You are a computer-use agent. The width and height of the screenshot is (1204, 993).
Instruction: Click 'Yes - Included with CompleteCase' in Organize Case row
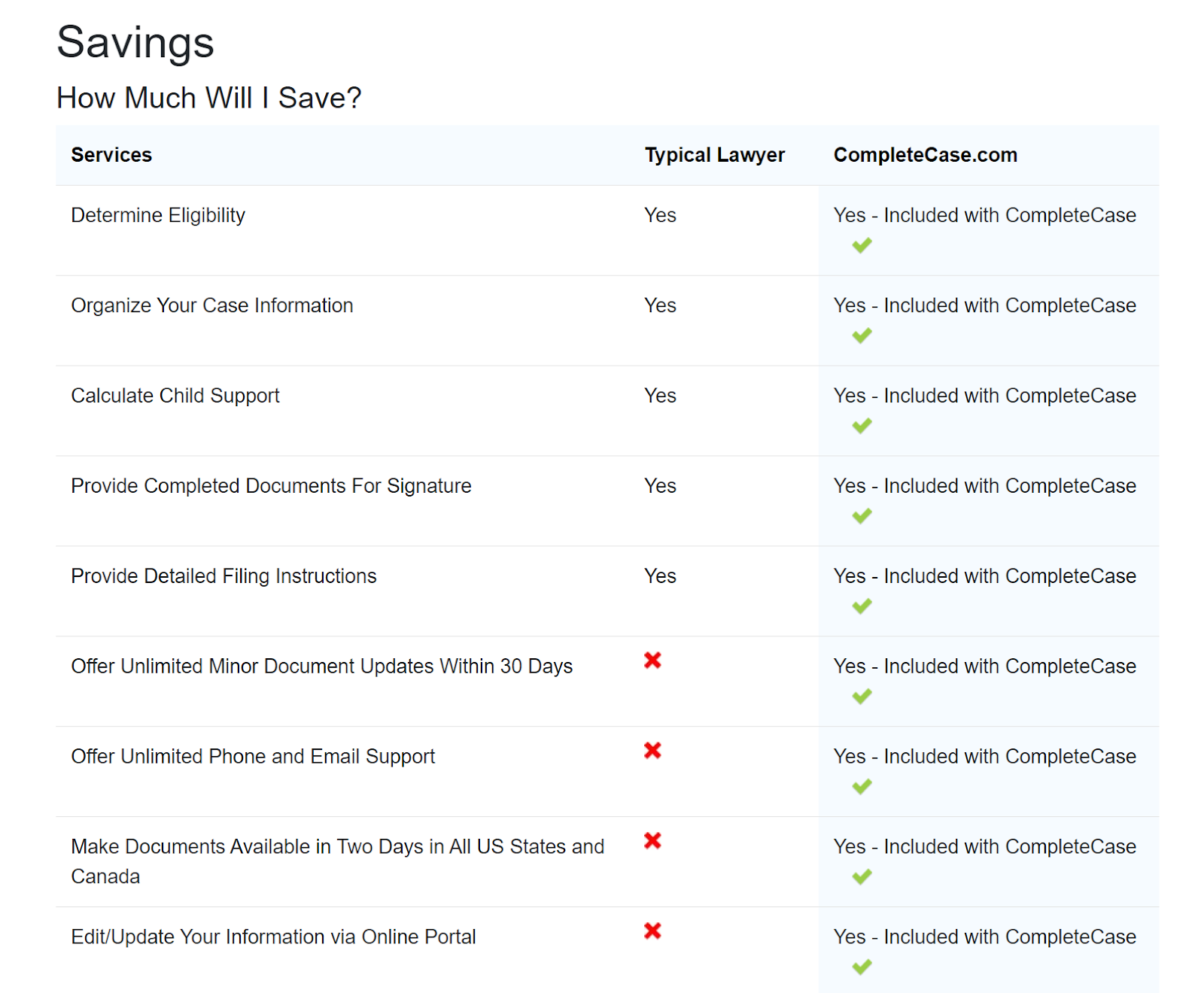[985, 305]
